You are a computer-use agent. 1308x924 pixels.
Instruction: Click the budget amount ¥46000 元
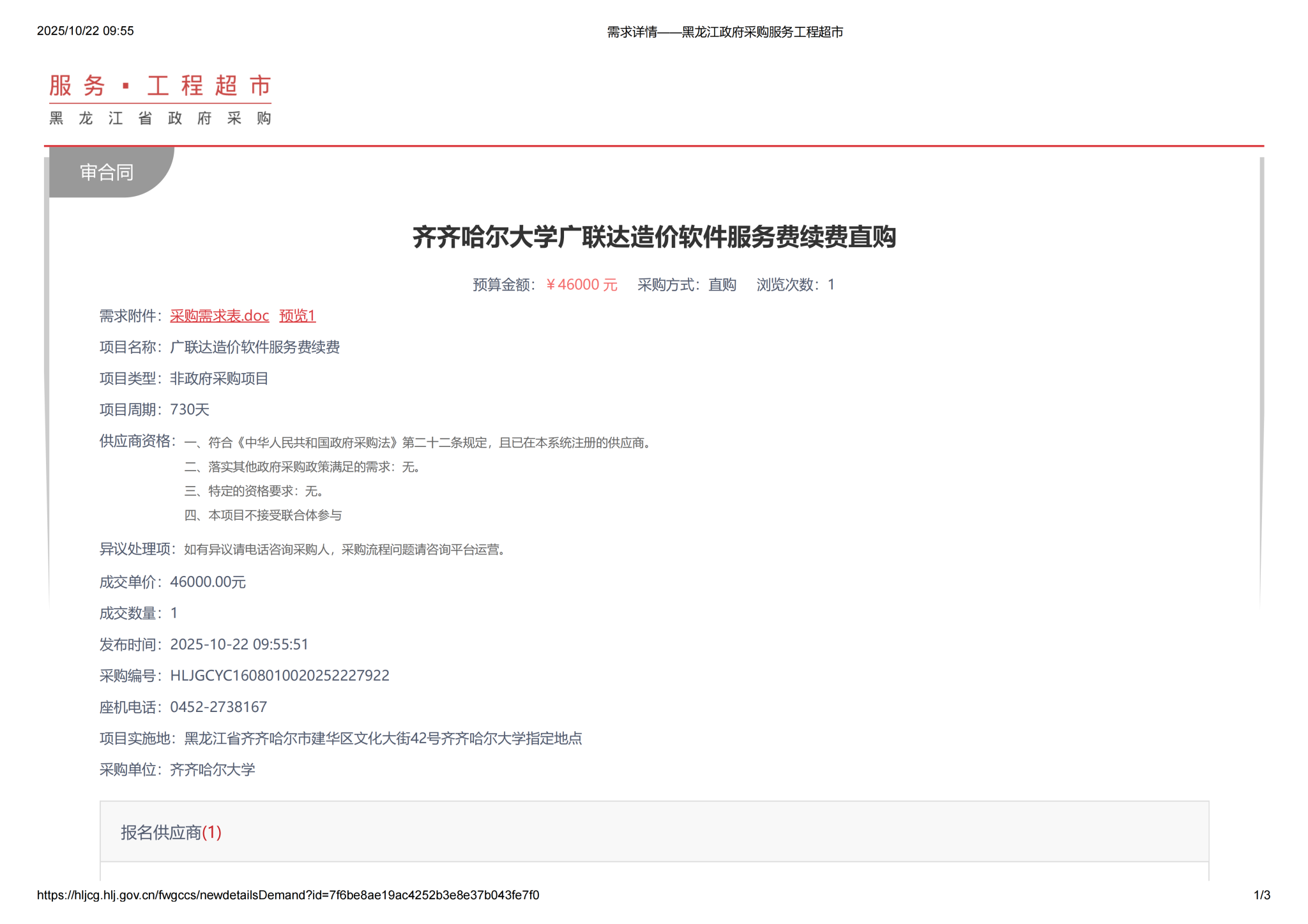(581, 285)
